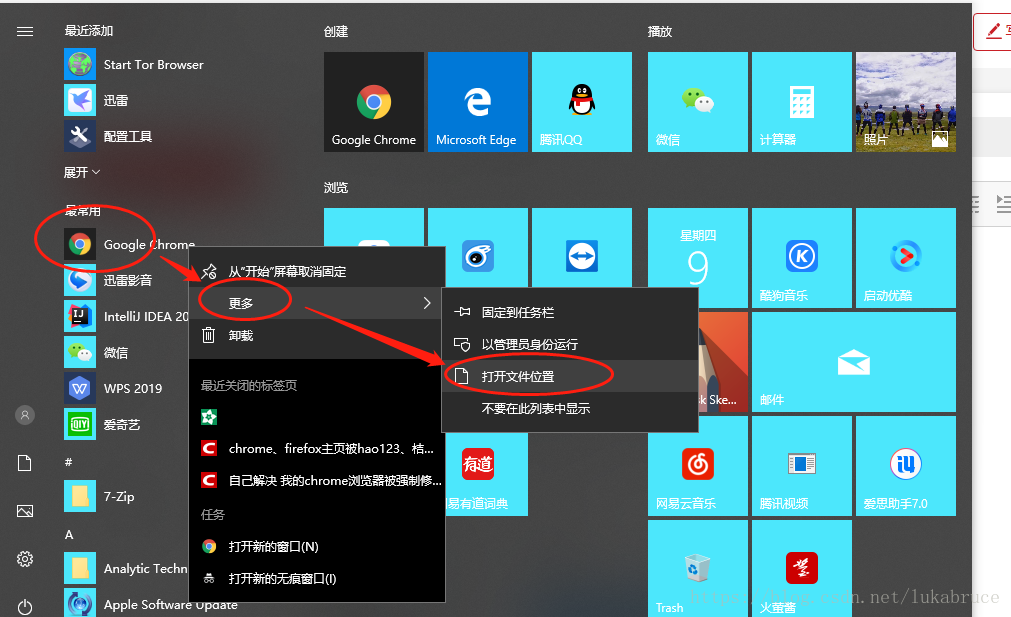The width and height of the screenshot is (1011, 617).
Task: Open 微信 in the most used list
Action: click(x=97, y=353)
